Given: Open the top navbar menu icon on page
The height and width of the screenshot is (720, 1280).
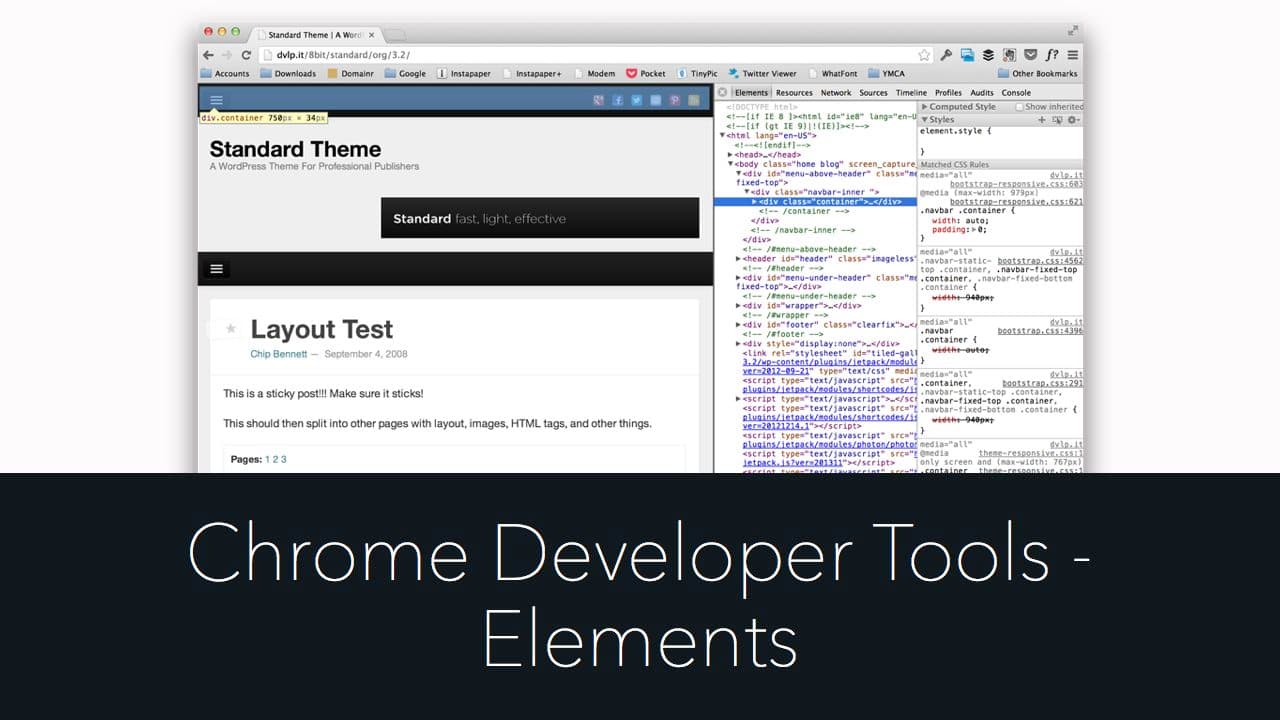Looking at the screenshot, I should [x=216, y=100].
